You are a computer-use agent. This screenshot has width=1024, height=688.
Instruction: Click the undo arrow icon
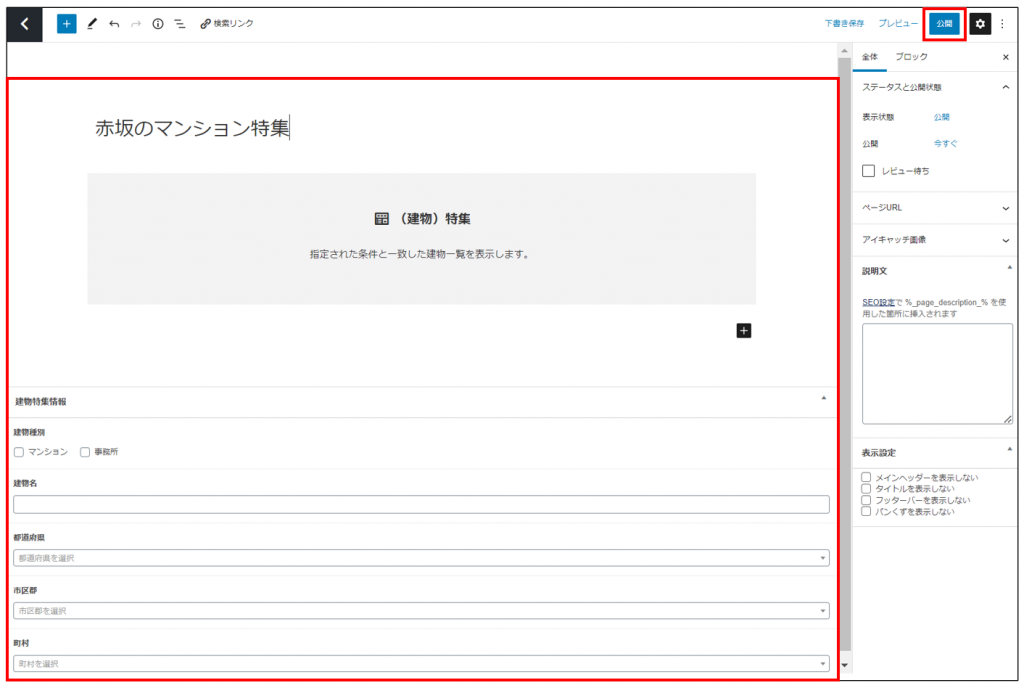(x=114, y=23)
